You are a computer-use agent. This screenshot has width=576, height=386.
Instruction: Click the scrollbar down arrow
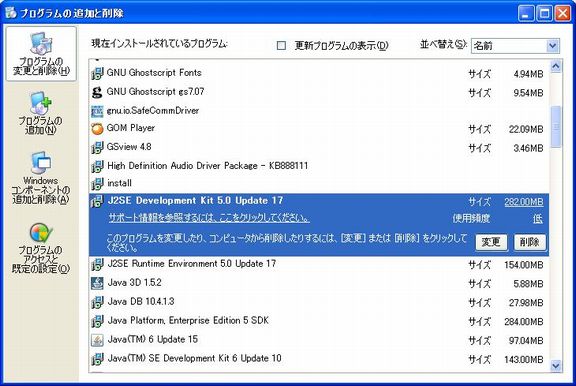point(556,365)
